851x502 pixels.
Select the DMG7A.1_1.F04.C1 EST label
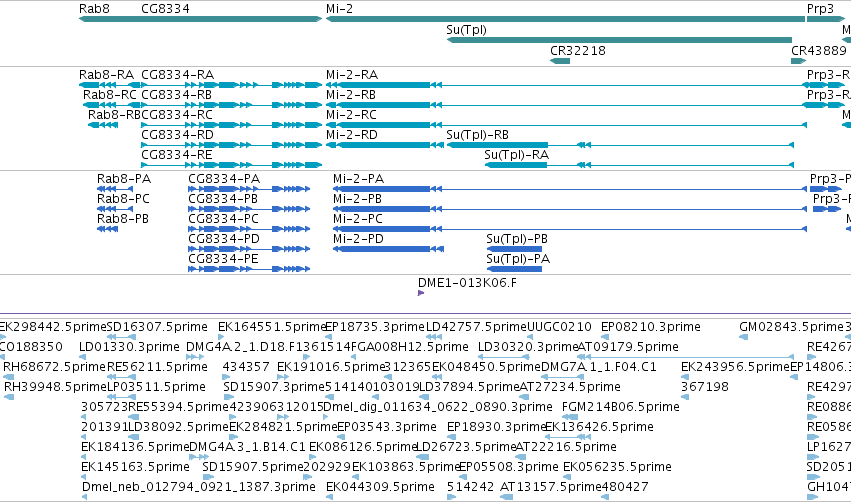pyautogui.click(x=599, y=367)
